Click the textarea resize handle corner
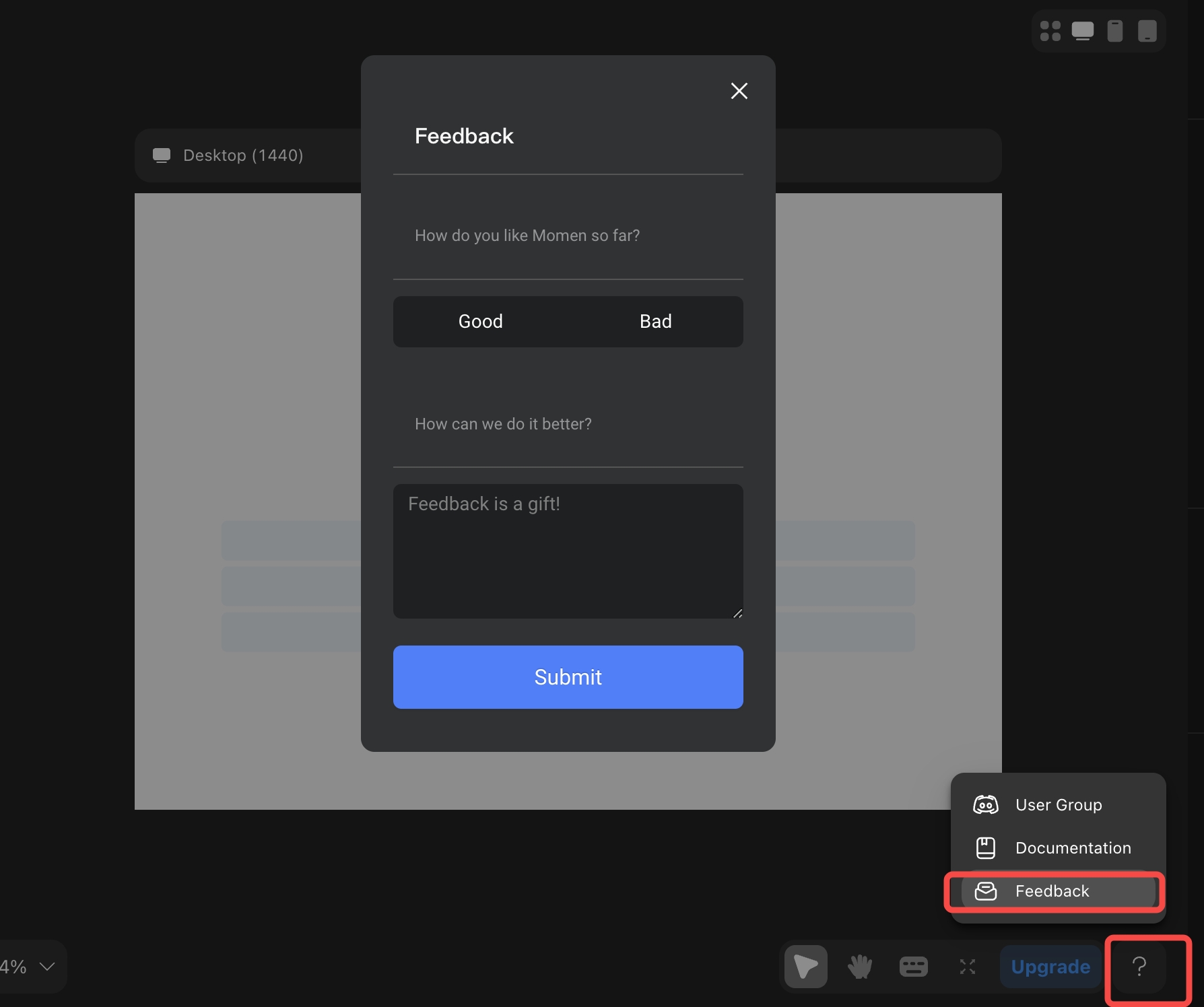The height and width of the screenshot is (1007, 1204). (737, 613)
